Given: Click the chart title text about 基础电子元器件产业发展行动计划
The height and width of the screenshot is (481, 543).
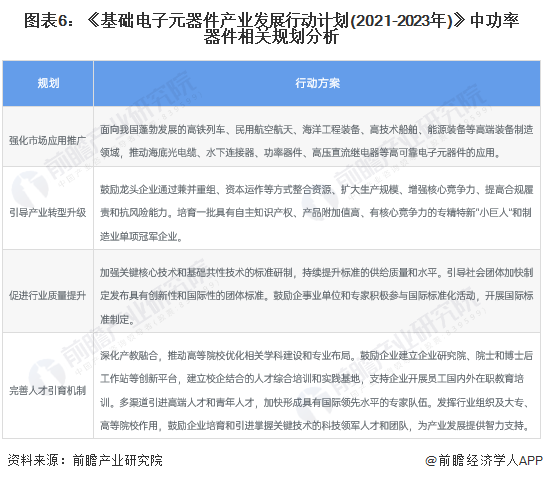Looking at the screenshot, I should pyautogui.click(x=271, y=29).
